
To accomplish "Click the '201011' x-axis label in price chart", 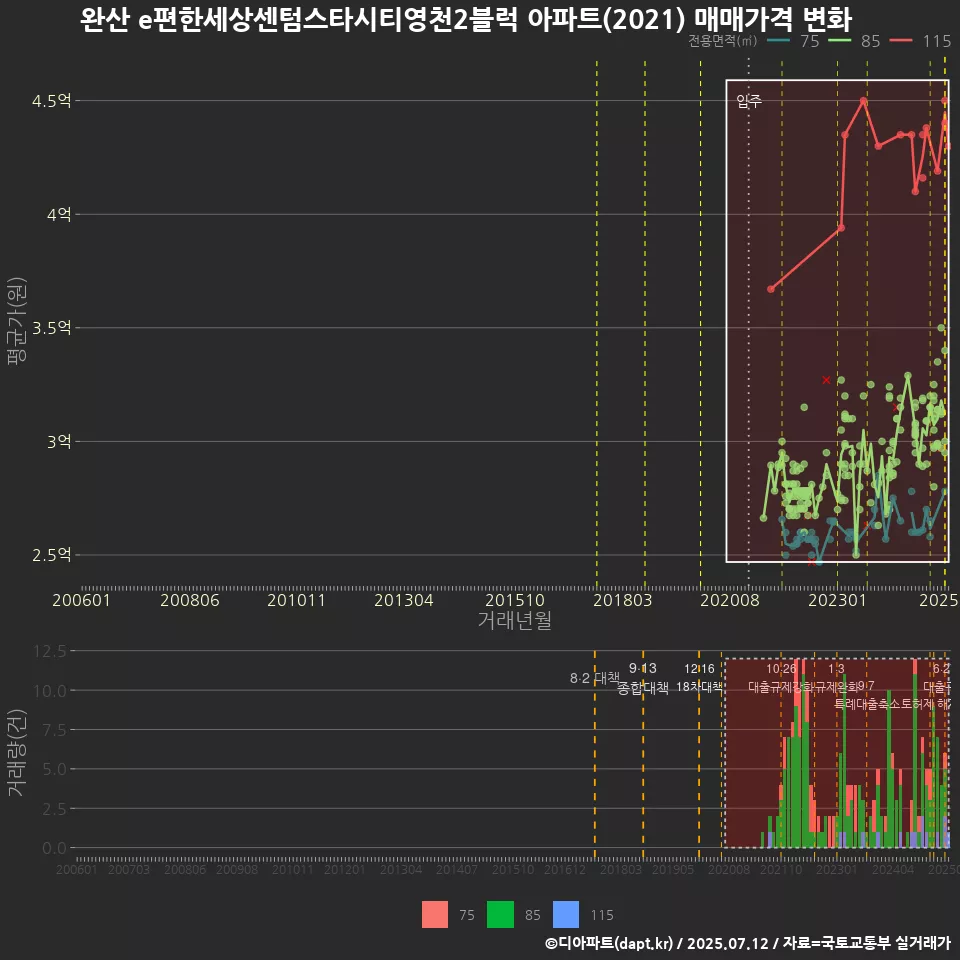I will [296, 600].
